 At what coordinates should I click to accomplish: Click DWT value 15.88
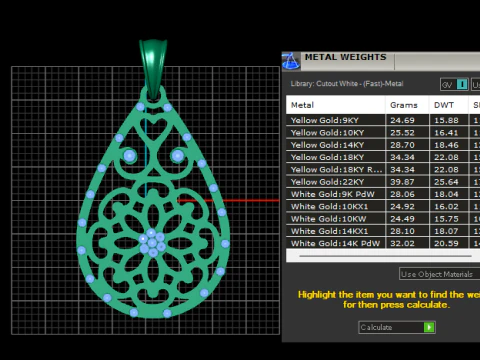click(x=446, y=120)
